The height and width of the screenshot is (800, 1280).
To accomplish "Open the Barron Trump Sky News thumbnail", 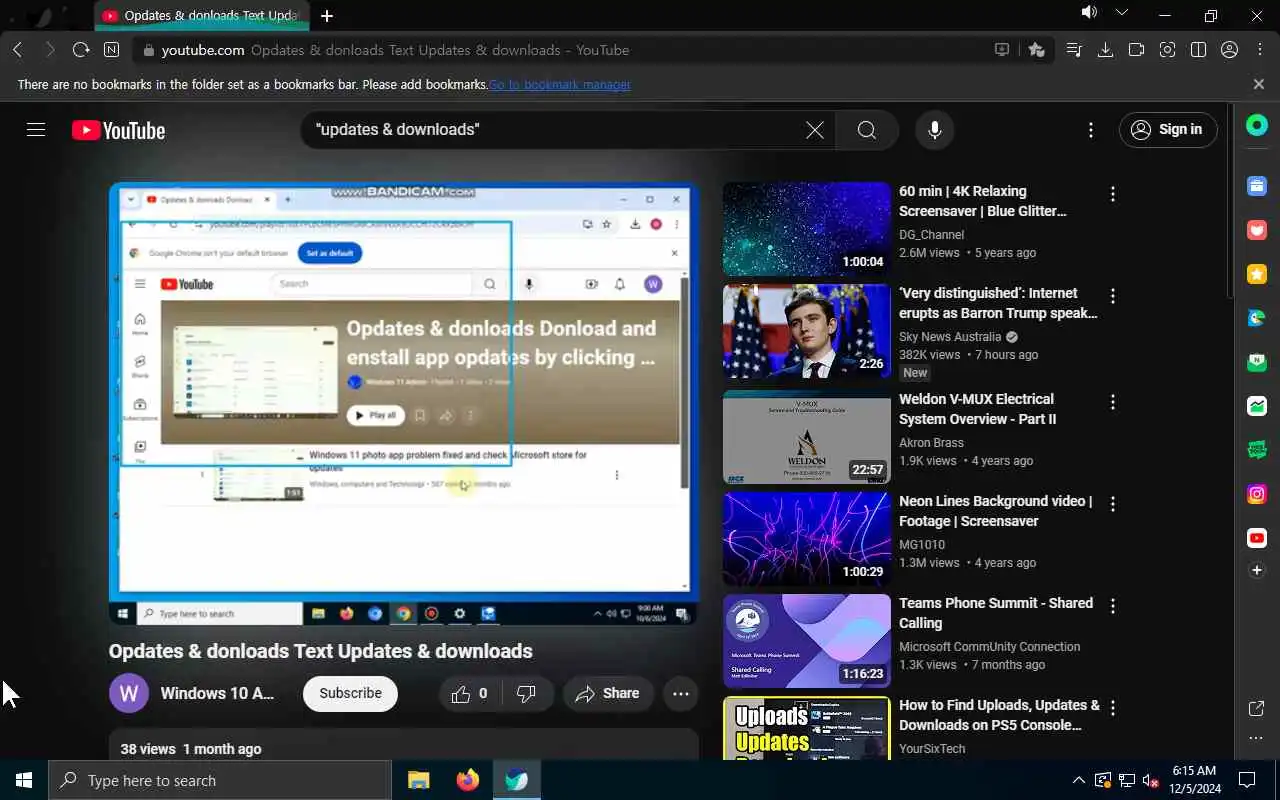I will click(x=807, y=331).
